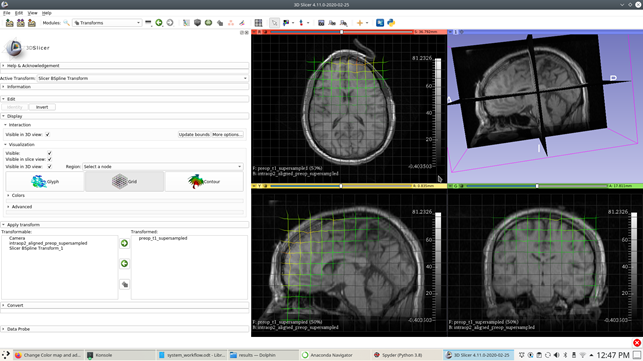
Task: Select intraop2_aligned_preop_supersampled in Transformable list
Action: (x=48, y=243)
